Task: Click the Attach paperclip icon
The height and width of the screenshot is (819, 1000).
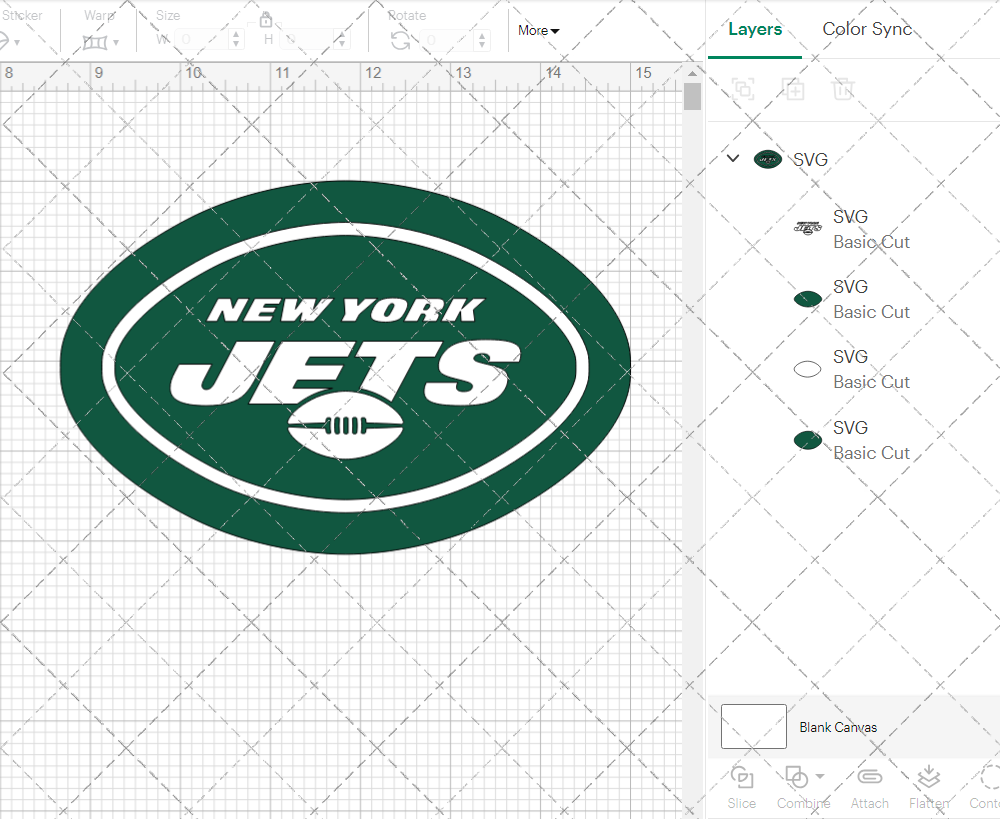Action: (x=869, y=778)
